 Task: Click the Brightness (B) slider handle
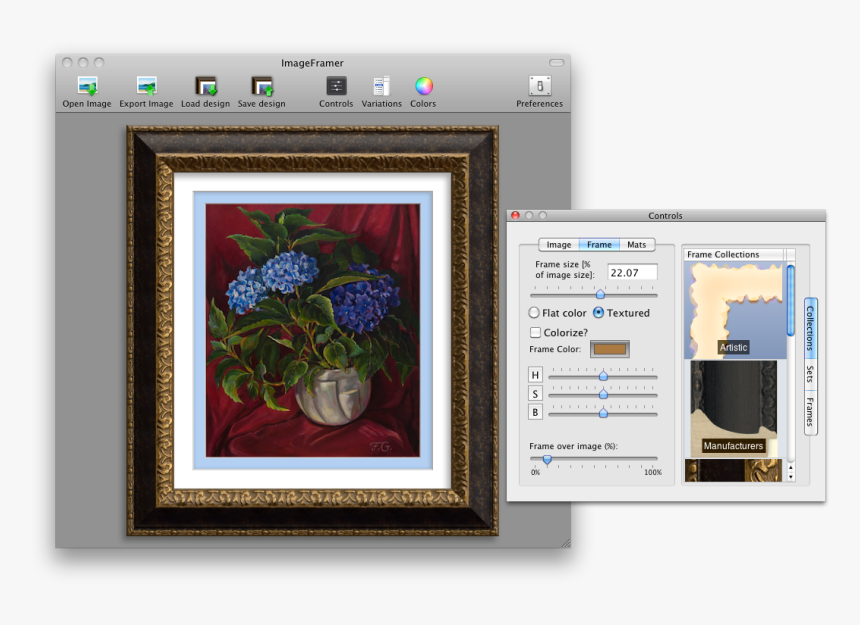[603, 413]
